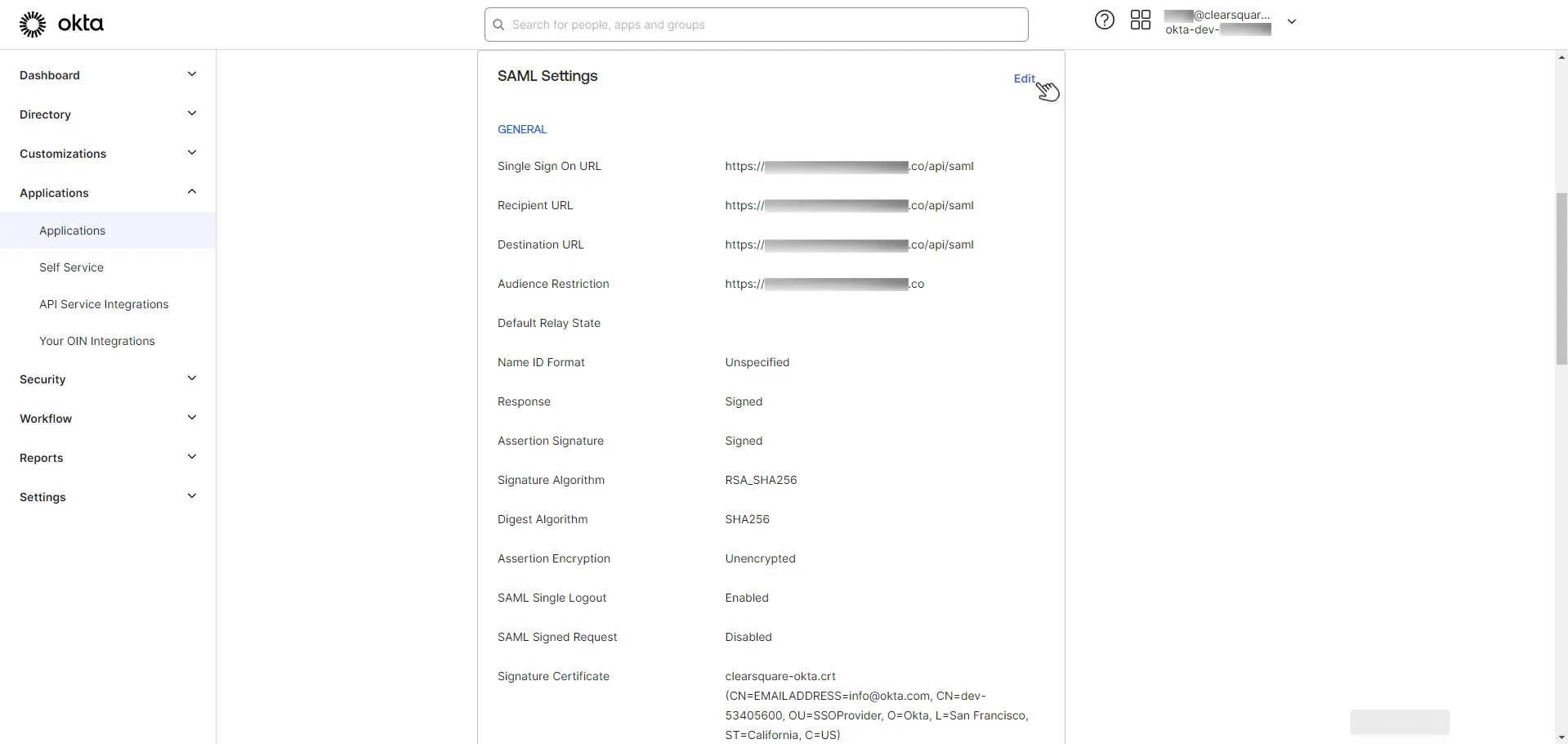The height and width of the screenshot is (744, 1568).
Task: Open the apps grid icon
Action: (x=1140, y=20)
